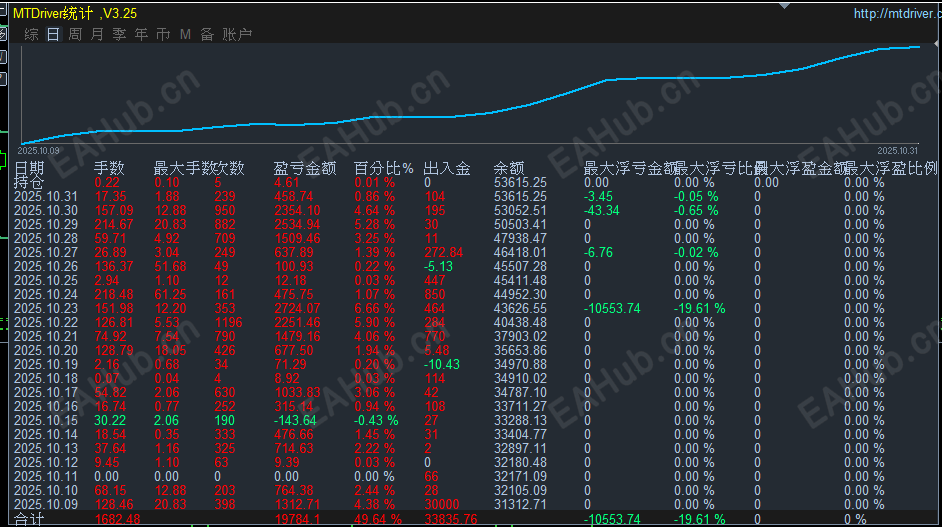Switch to the 综 summary tab
This screenshot has width=942, height=527.
(31, 35)
